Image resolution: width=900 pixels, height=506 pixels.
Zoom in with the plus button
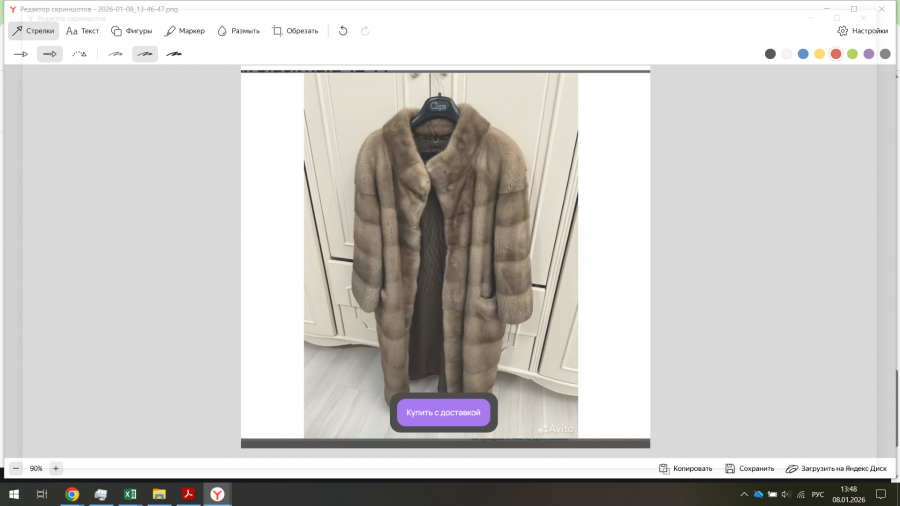click(x=56, y=468)
